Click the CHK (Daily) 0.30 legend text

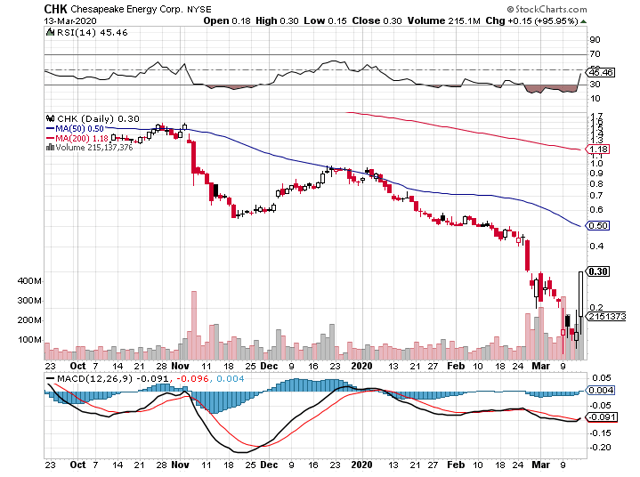click(x=98, y=119)
